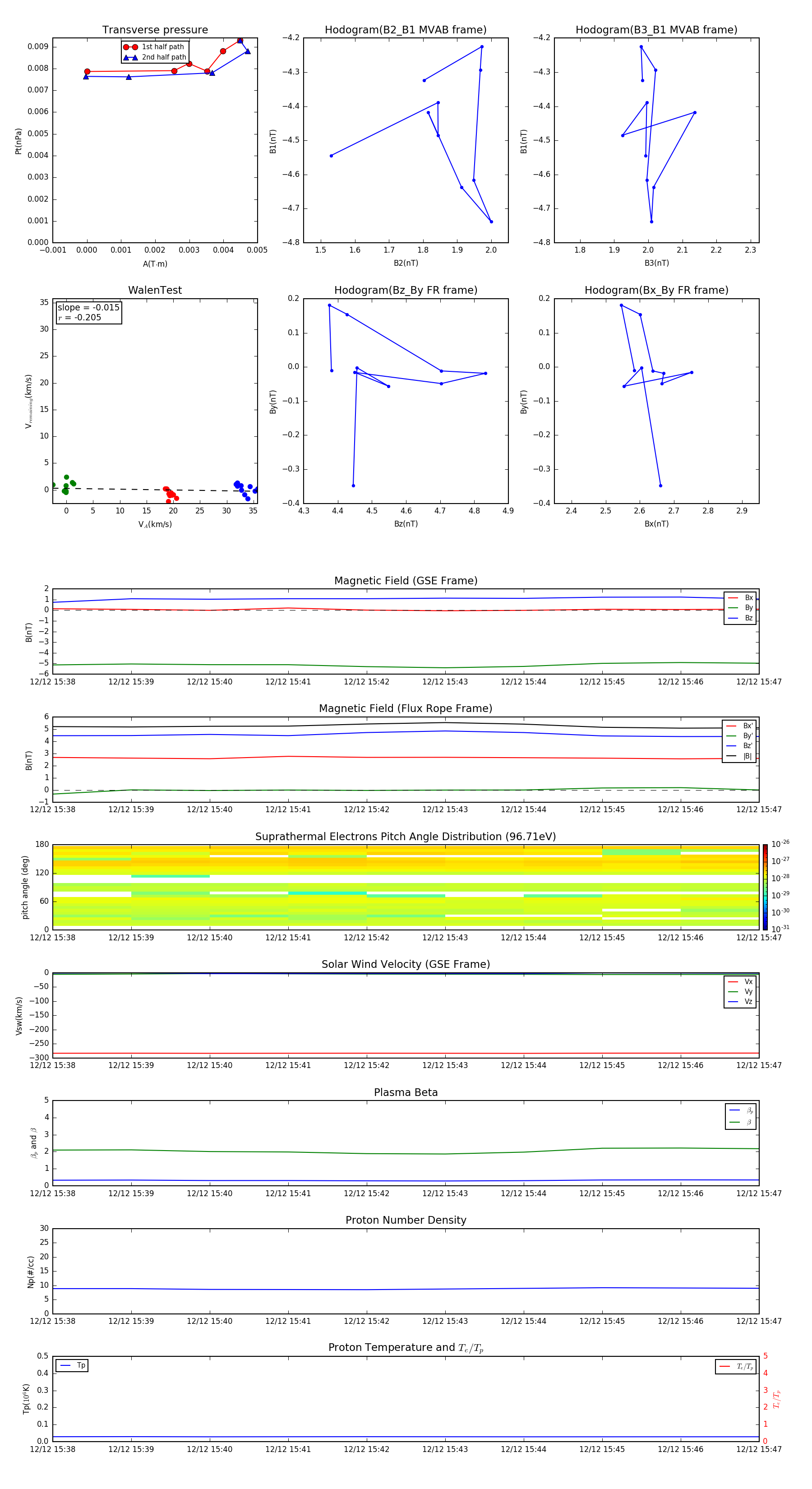Click the 'Te/Tp' legend entry in temperature panel
The width and height of the screenshot is (812, 1489).
(x=736, y=1366)
